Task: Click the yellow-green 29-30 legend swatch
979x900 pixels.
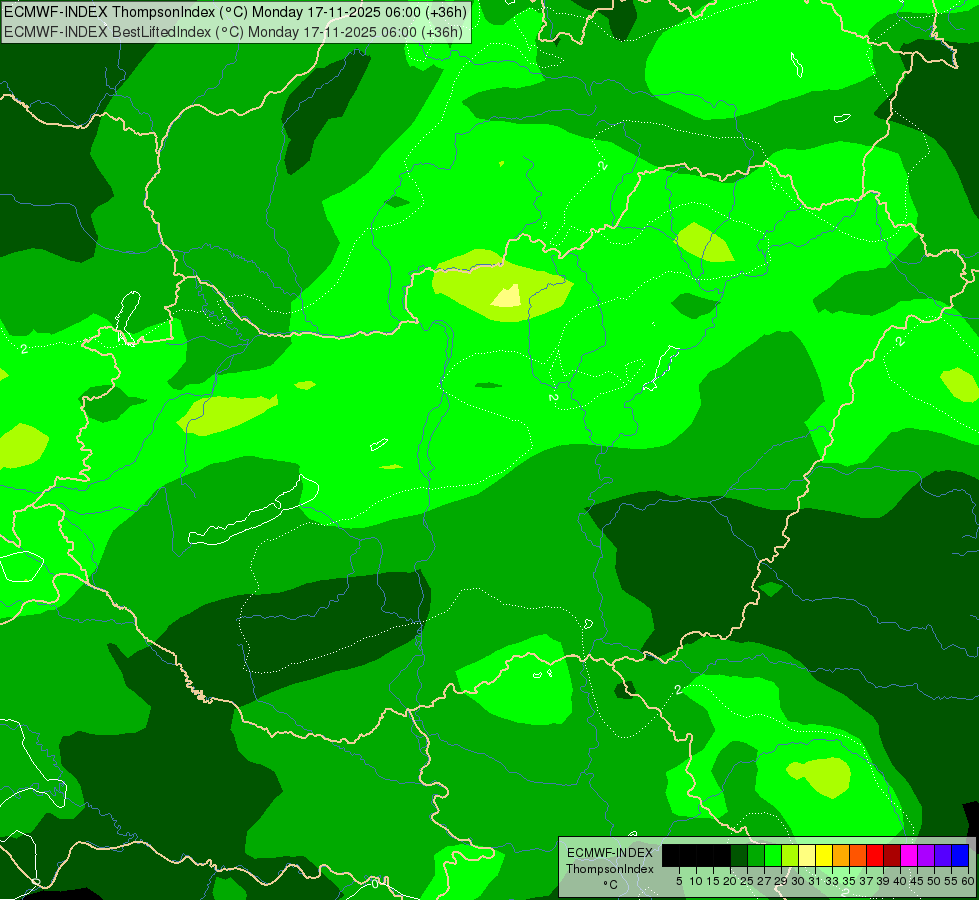Action: [x=789, y=856]
